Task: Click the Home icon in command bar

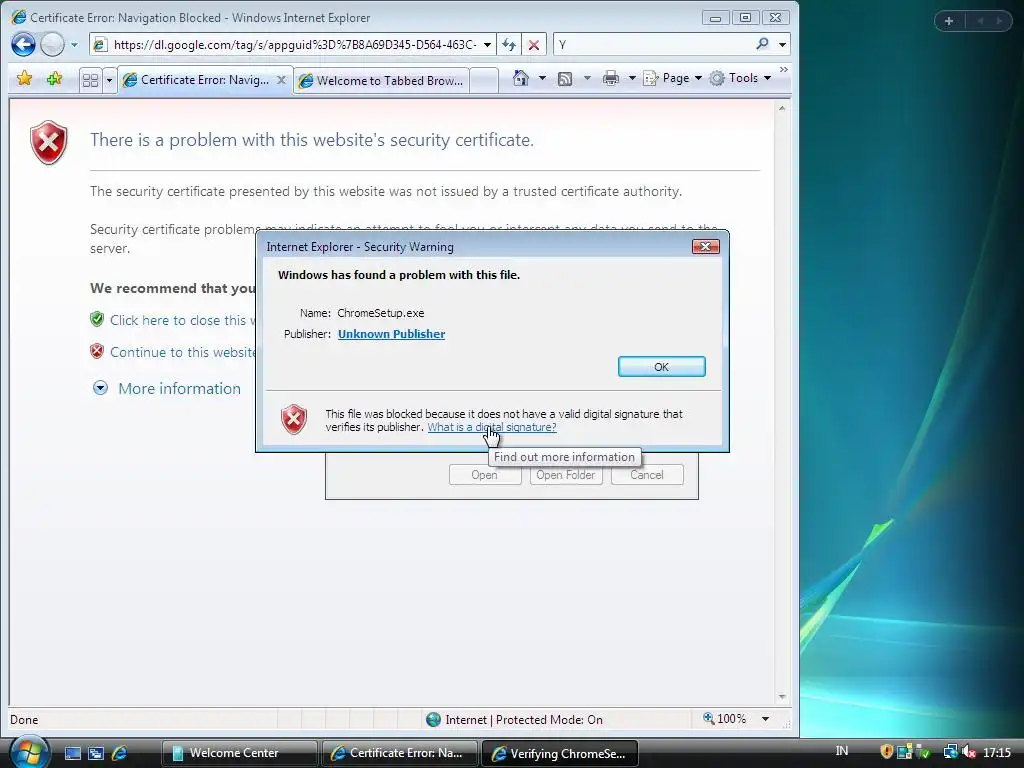Action: pyautogui.click(x=520, y=78)
